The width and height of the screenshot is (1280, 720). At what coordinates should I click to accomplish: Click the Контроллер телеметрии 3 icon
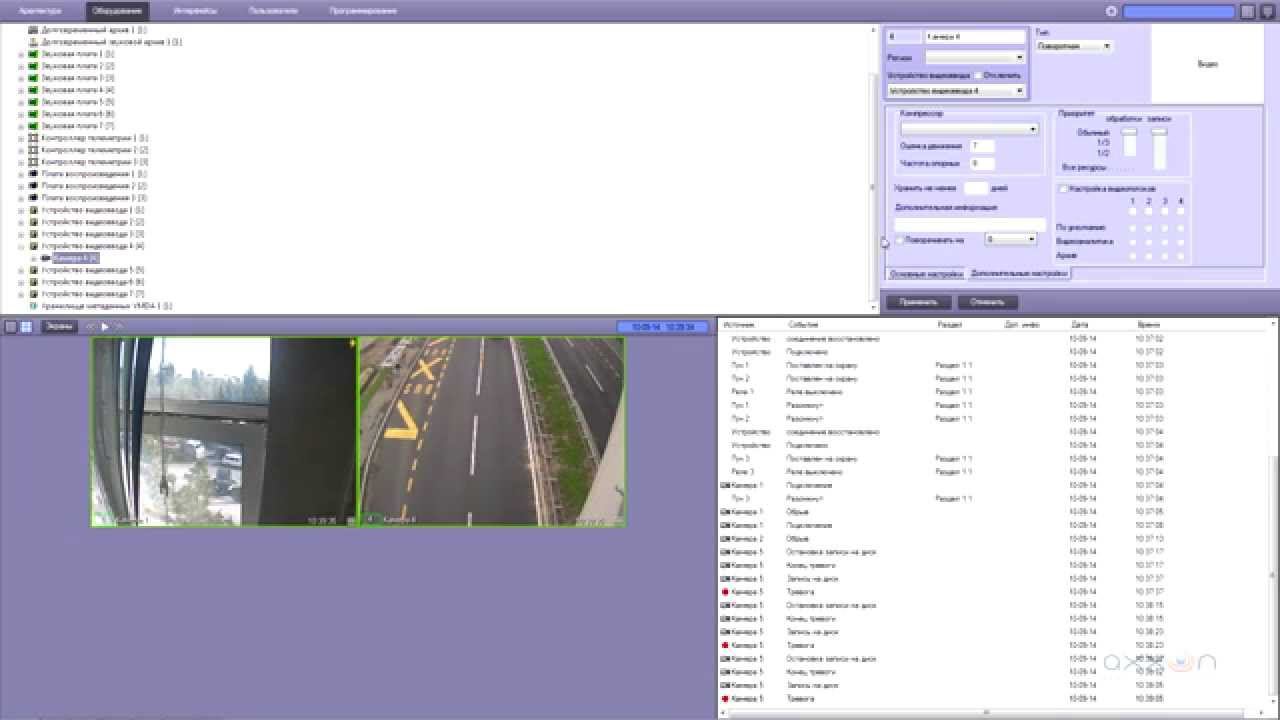pos(33,162)
